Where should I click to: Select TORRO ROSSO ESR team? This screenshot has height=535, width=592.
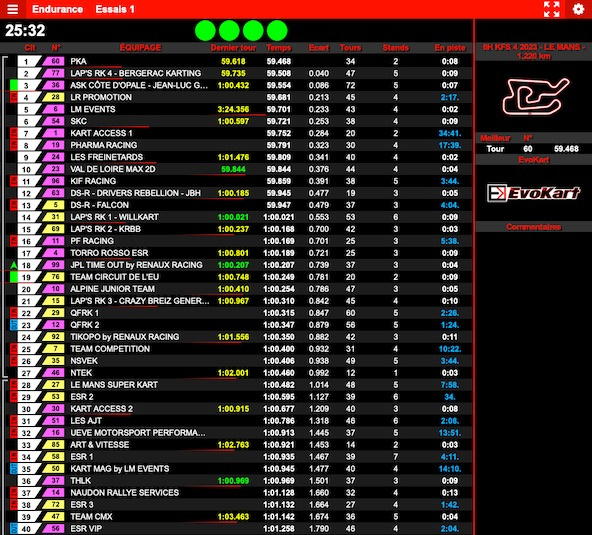pyautogui.click(x=109, y=253)
